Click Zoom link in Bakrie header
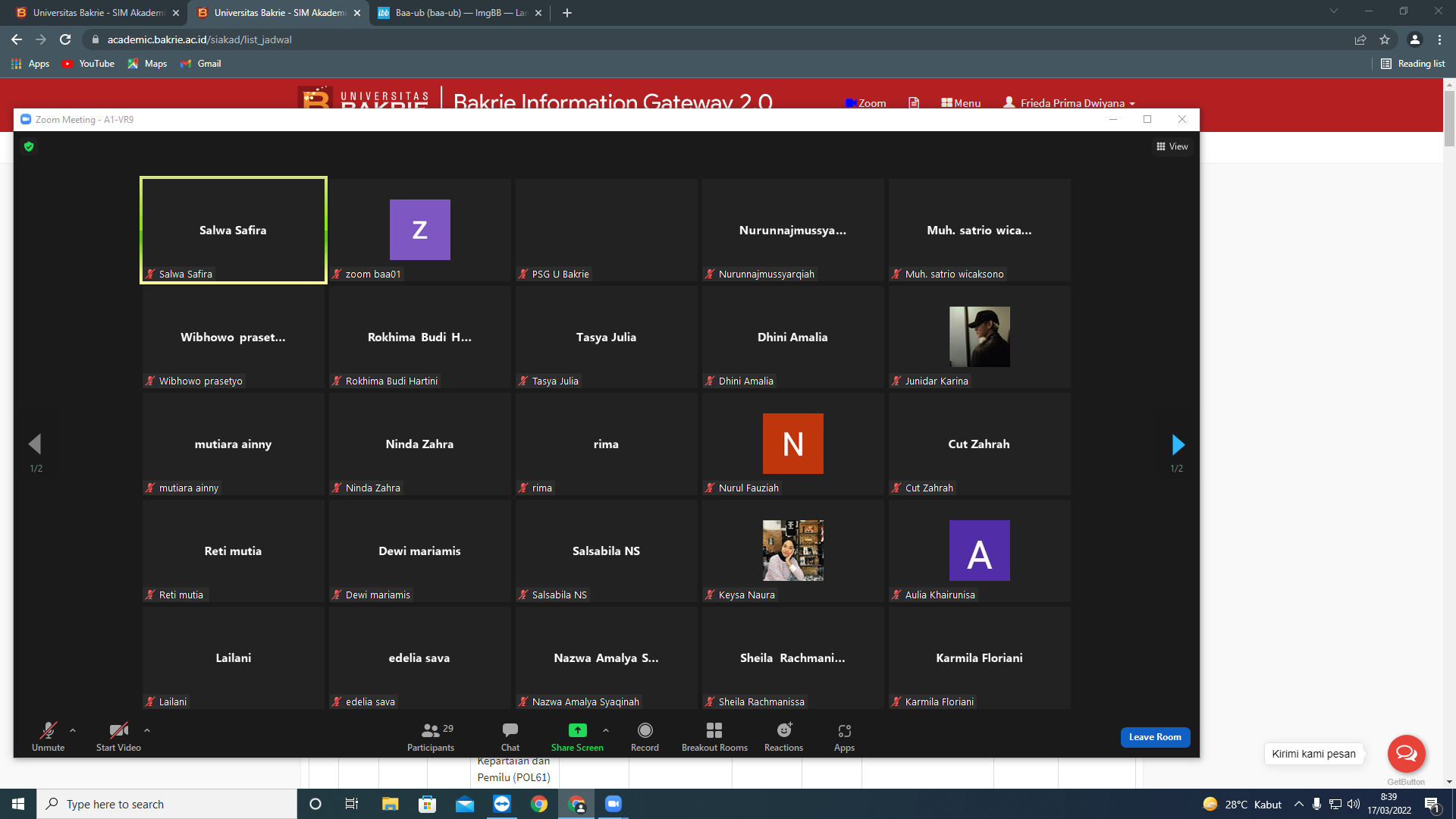This screenshot has width=1456, height=819. click(x=866, y=103)
